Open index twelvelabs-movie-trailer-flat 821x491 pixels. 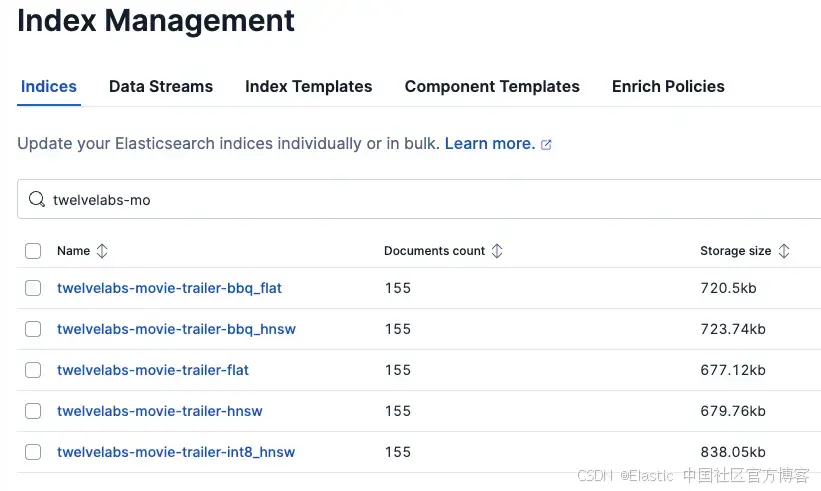point(153,370)
